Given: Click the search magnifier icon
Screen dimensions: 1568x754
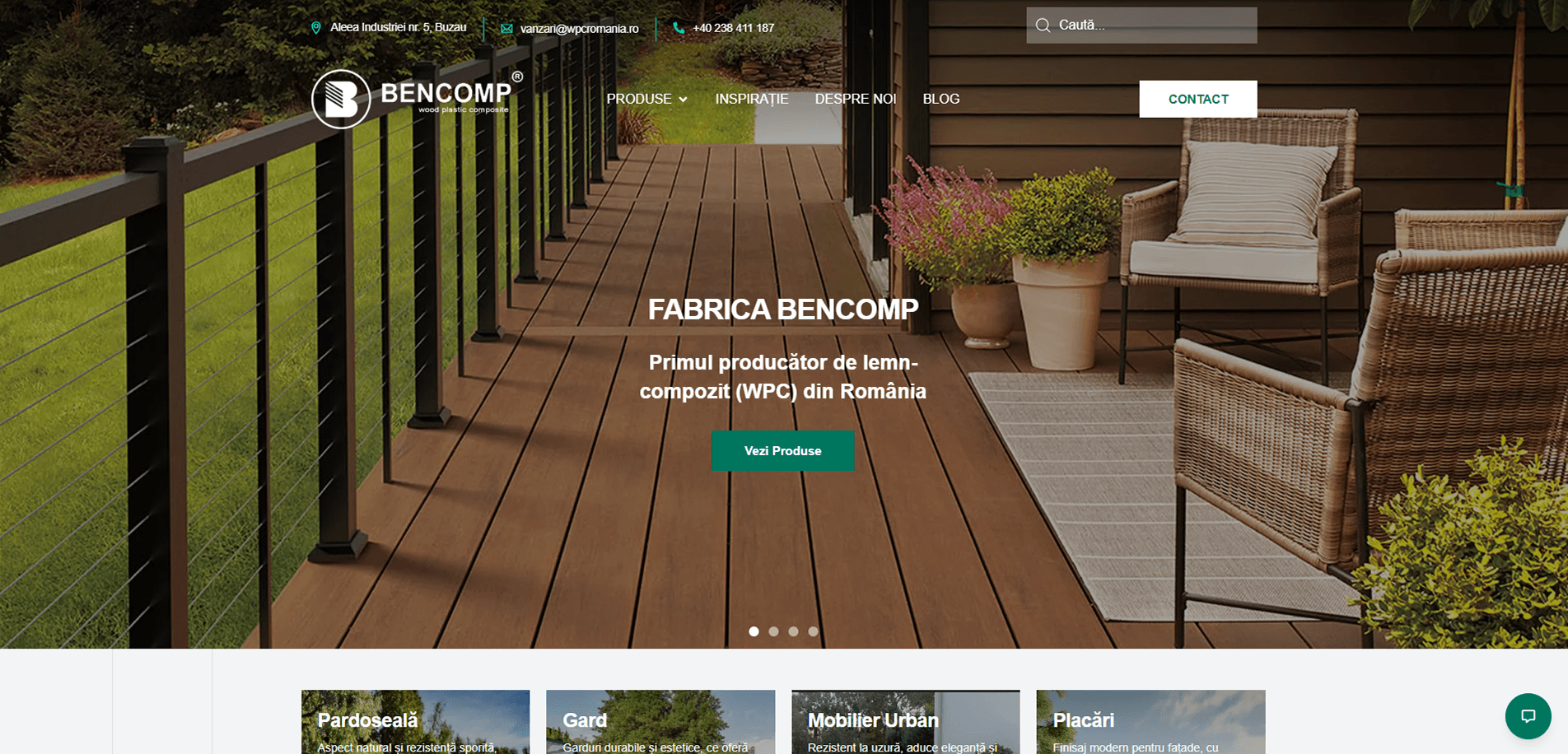Looking at the screenshot, I should click(1043, 26).
